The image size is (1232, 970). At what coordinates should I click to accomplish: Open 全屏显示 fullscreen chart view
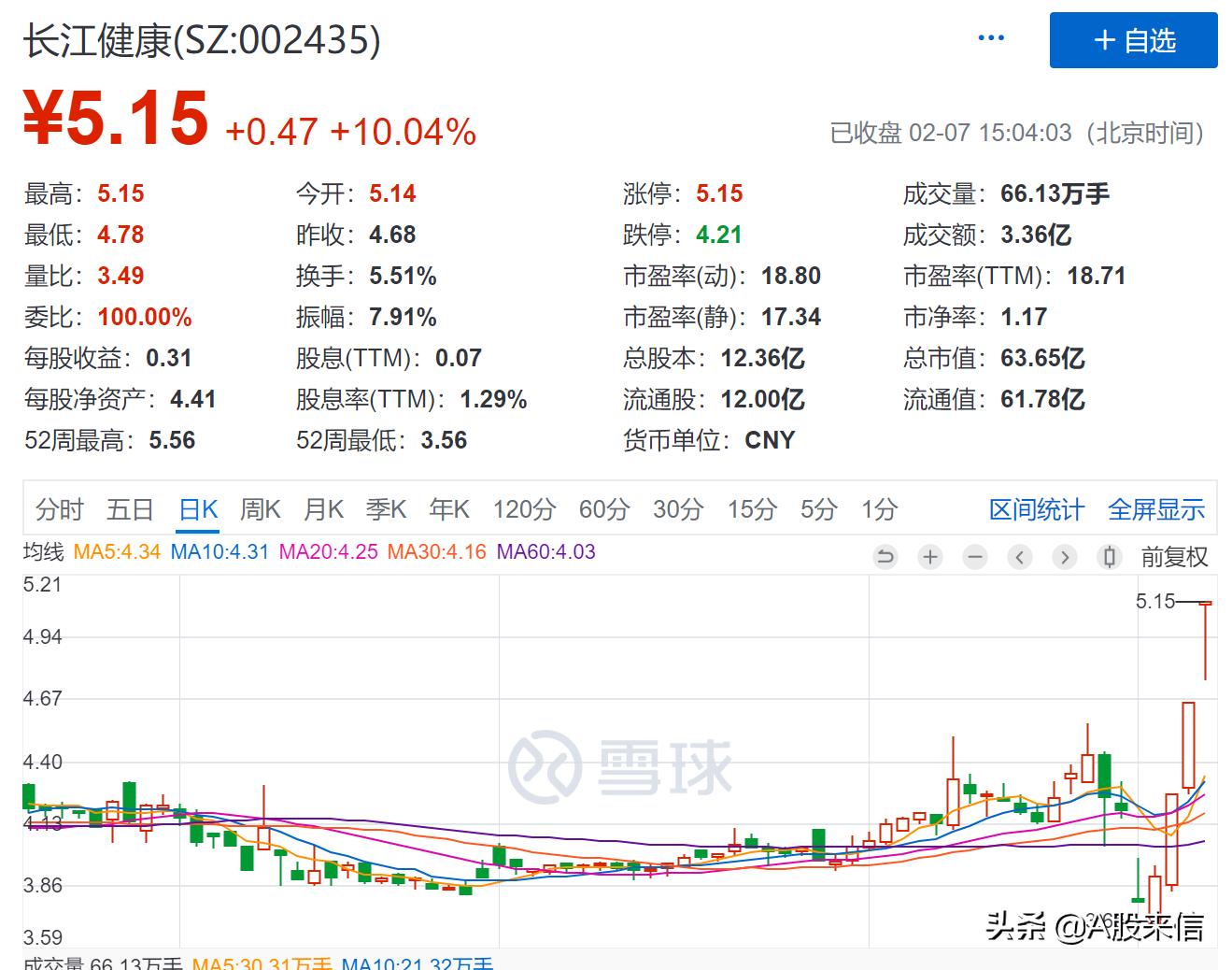point(1156,510)
